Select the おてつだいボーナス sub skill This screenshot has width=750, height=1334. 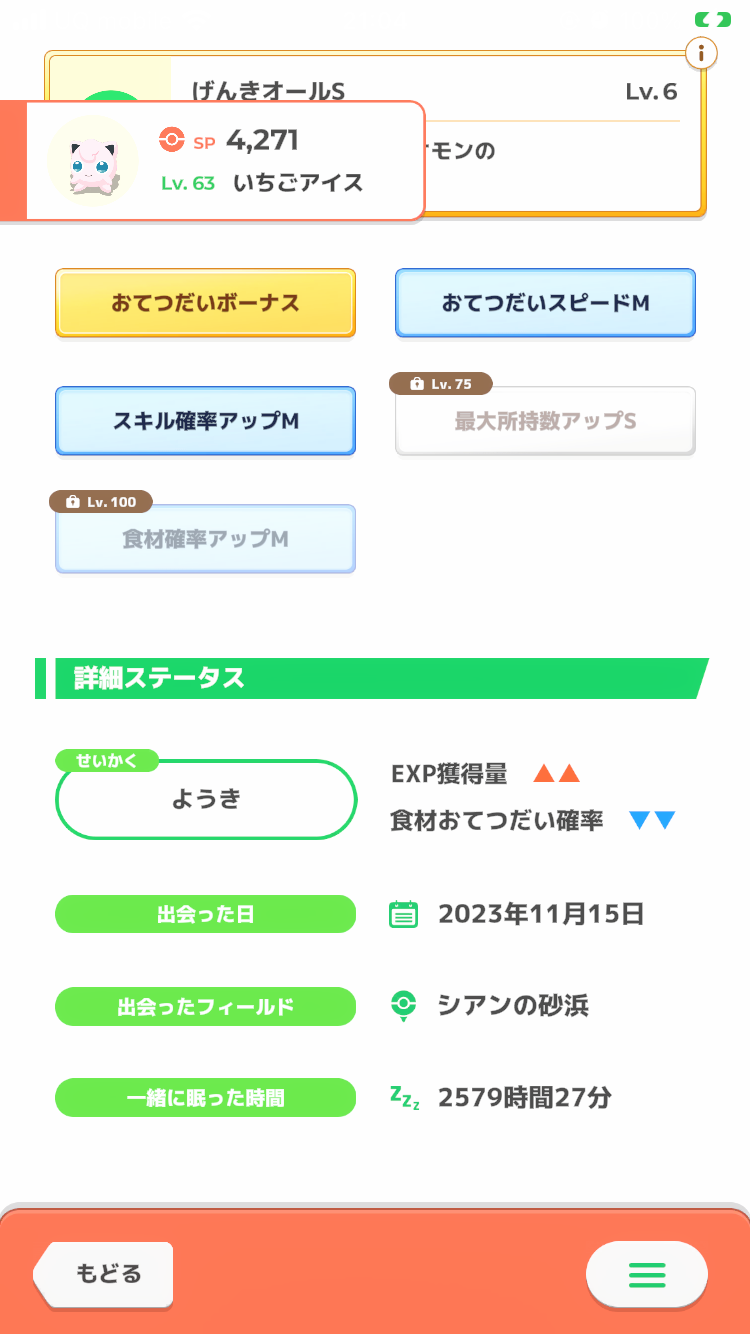pyautogui.click(x=205, y=303)
